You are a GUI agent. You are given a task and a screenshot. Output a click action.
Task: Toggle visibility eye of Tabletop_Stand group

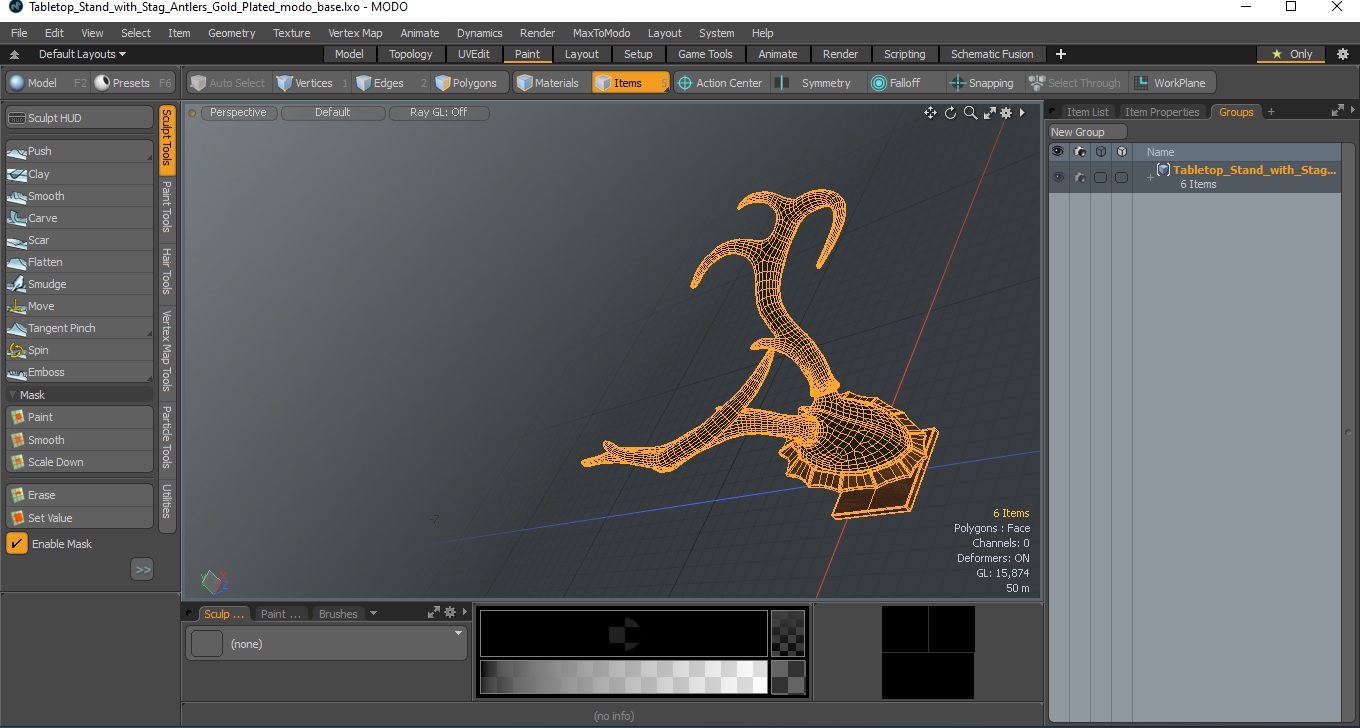click(x=1058, y=177)
